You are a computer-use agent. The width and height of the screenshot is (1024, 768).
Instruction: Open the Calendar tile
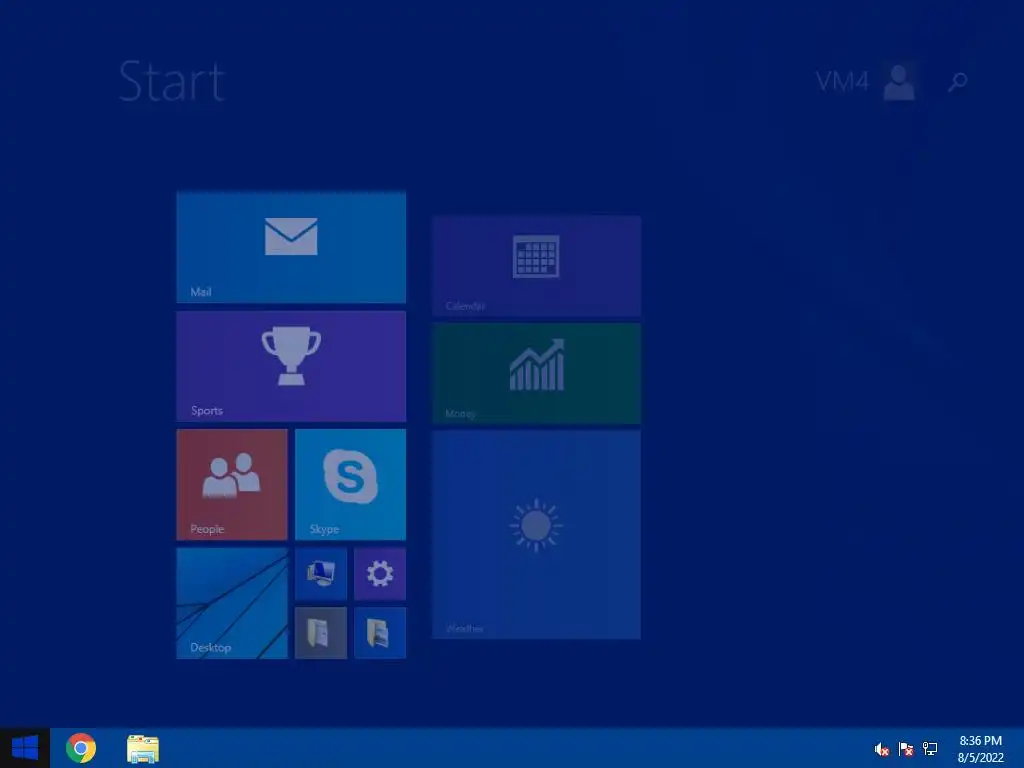point(536,266)
